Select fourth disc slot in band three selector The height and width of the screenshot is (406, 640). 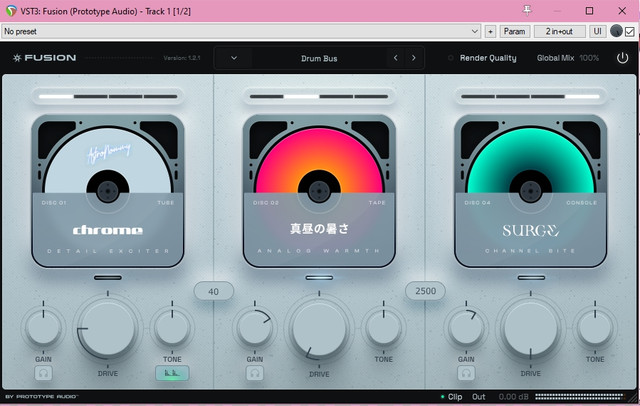(x=582, y=97)
